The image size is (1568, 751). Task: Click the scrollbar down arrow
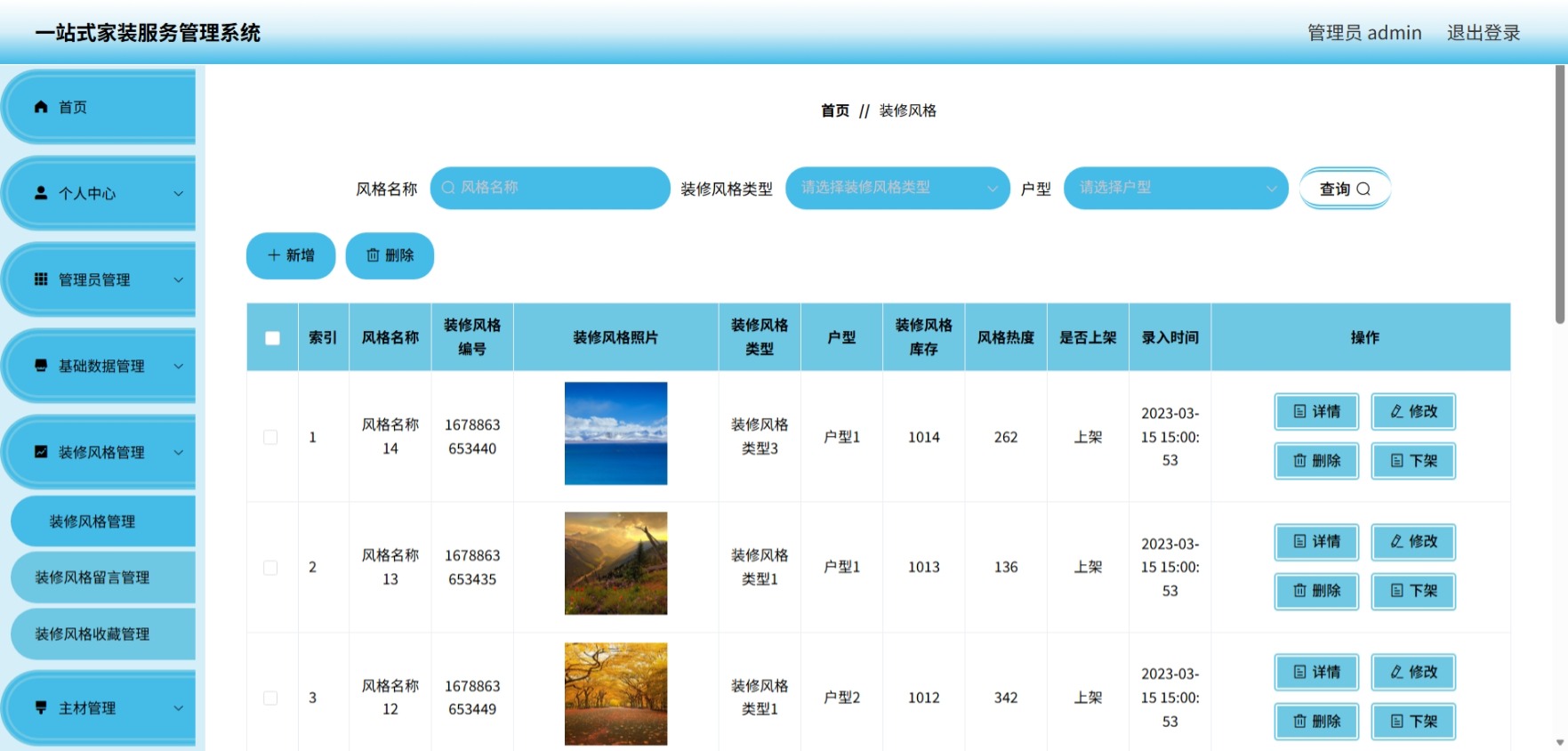pyautogui.click(x=1560, y=742)
